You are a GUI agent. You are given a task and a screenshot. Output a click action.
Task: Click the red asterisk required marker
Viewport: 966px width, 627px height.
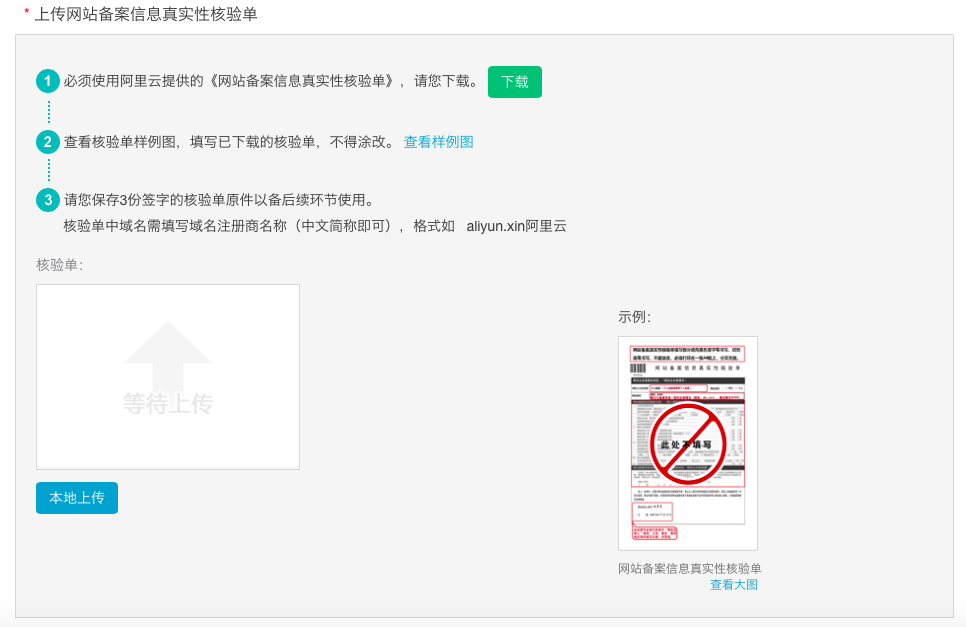[x=27, y=14]
